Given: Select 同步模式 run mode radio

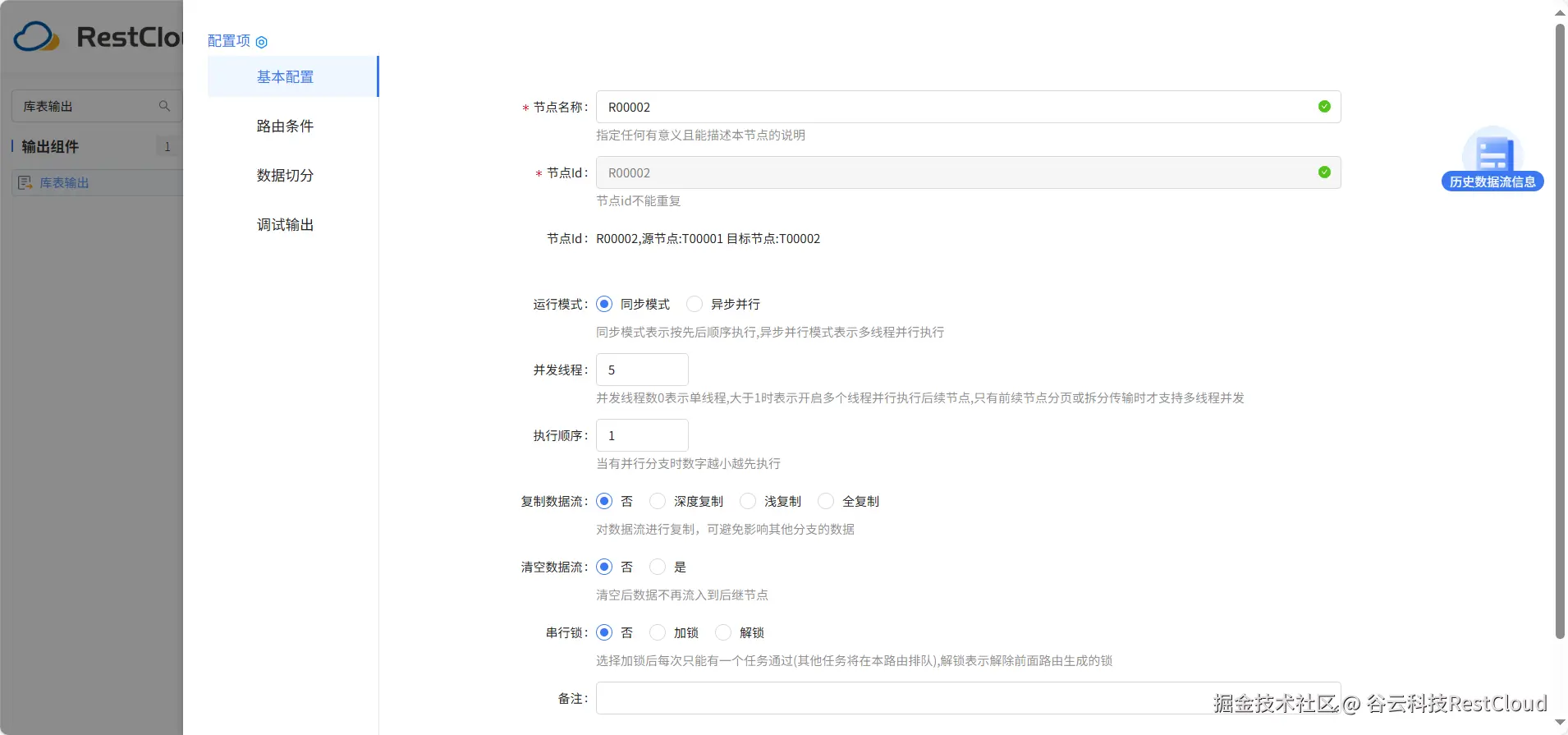Looking at the screenshot, I should pyautogui.click(x=604, y=304).
